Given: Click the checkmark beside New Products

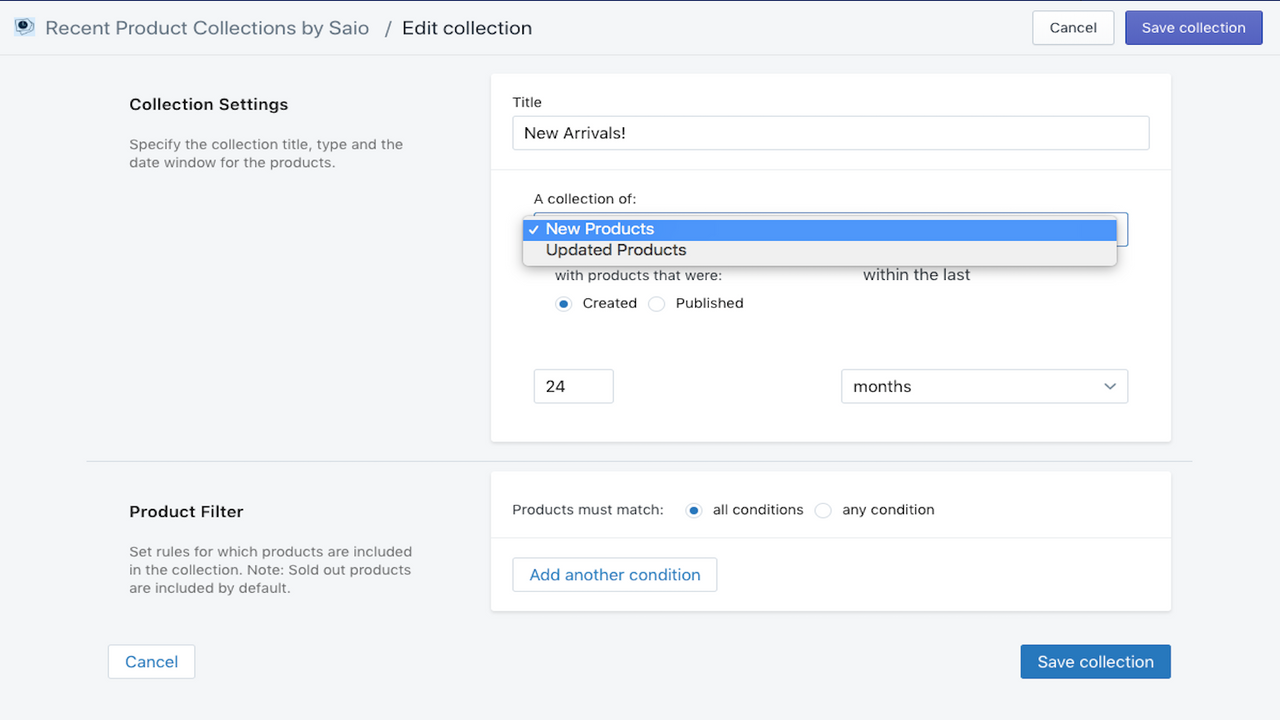Looking at the screenshot, I should 534,230.
